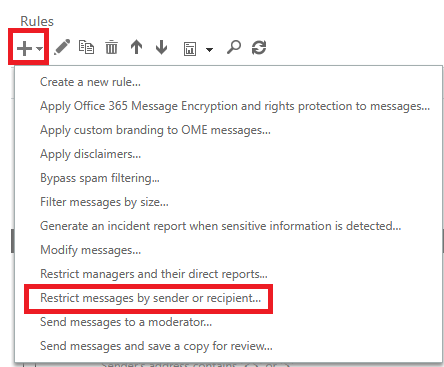The image size is (444, 367).
Task: Choose Send messages to a moderator...
Action: (126, 322)
